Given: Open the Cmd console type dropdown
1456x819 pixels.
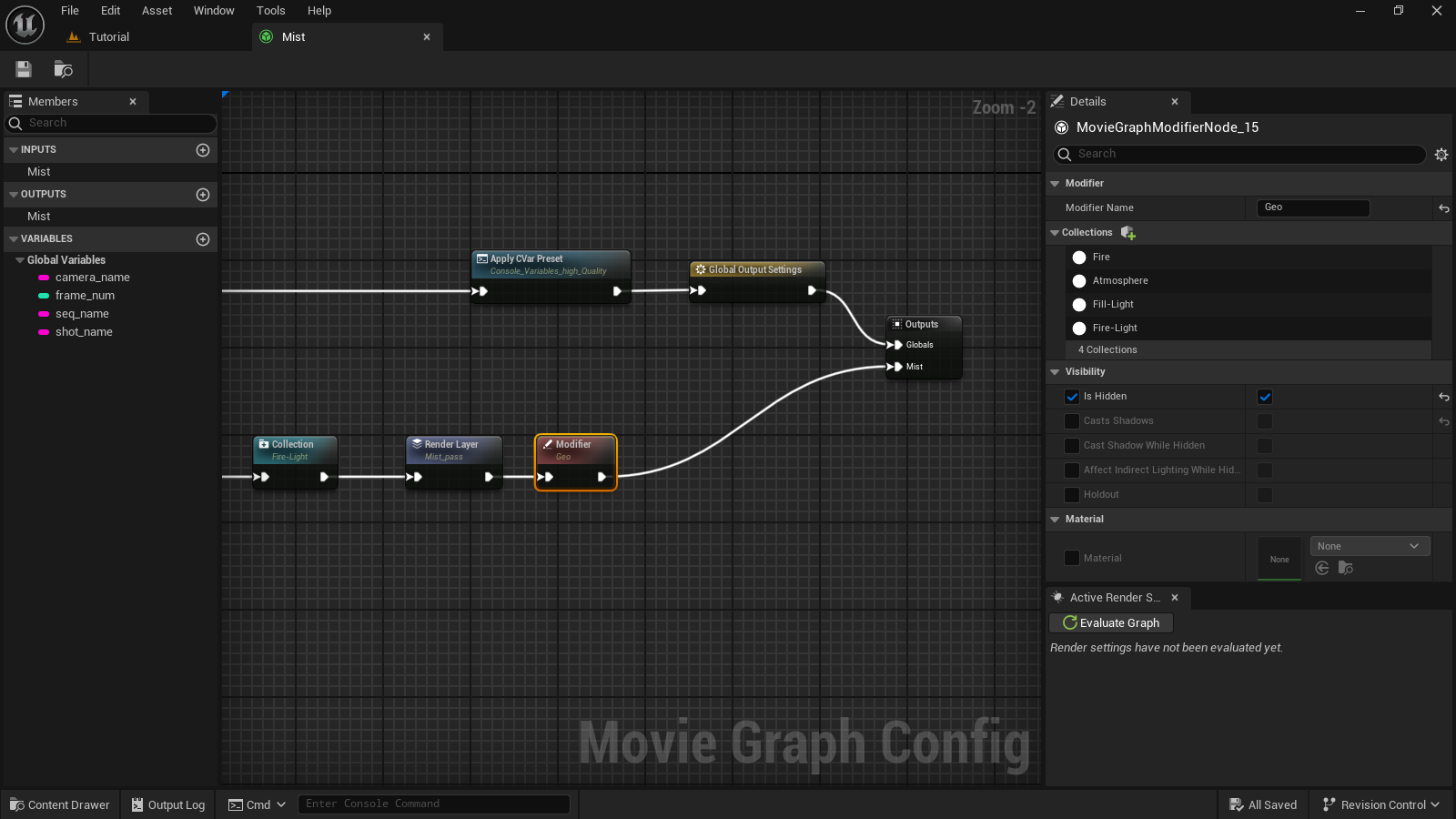Looking at the screenshot, I should pos(258,805).
